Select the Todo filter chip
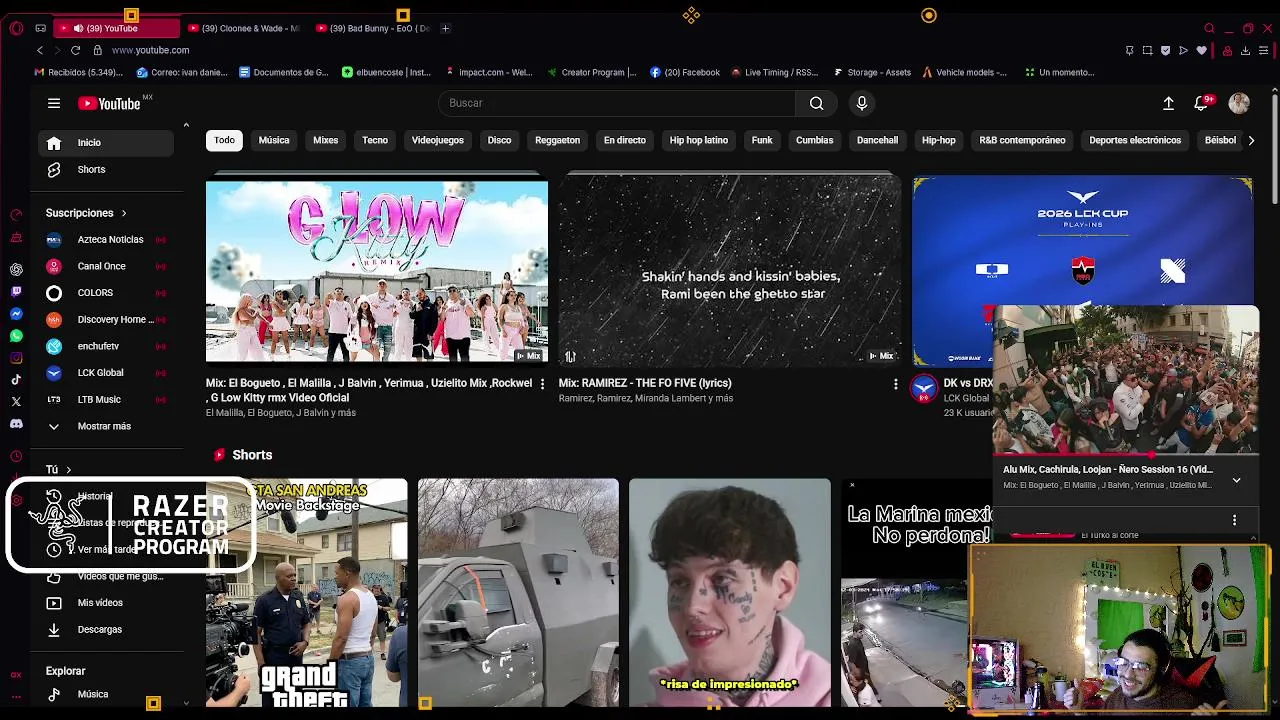 (x=224, y=140)
